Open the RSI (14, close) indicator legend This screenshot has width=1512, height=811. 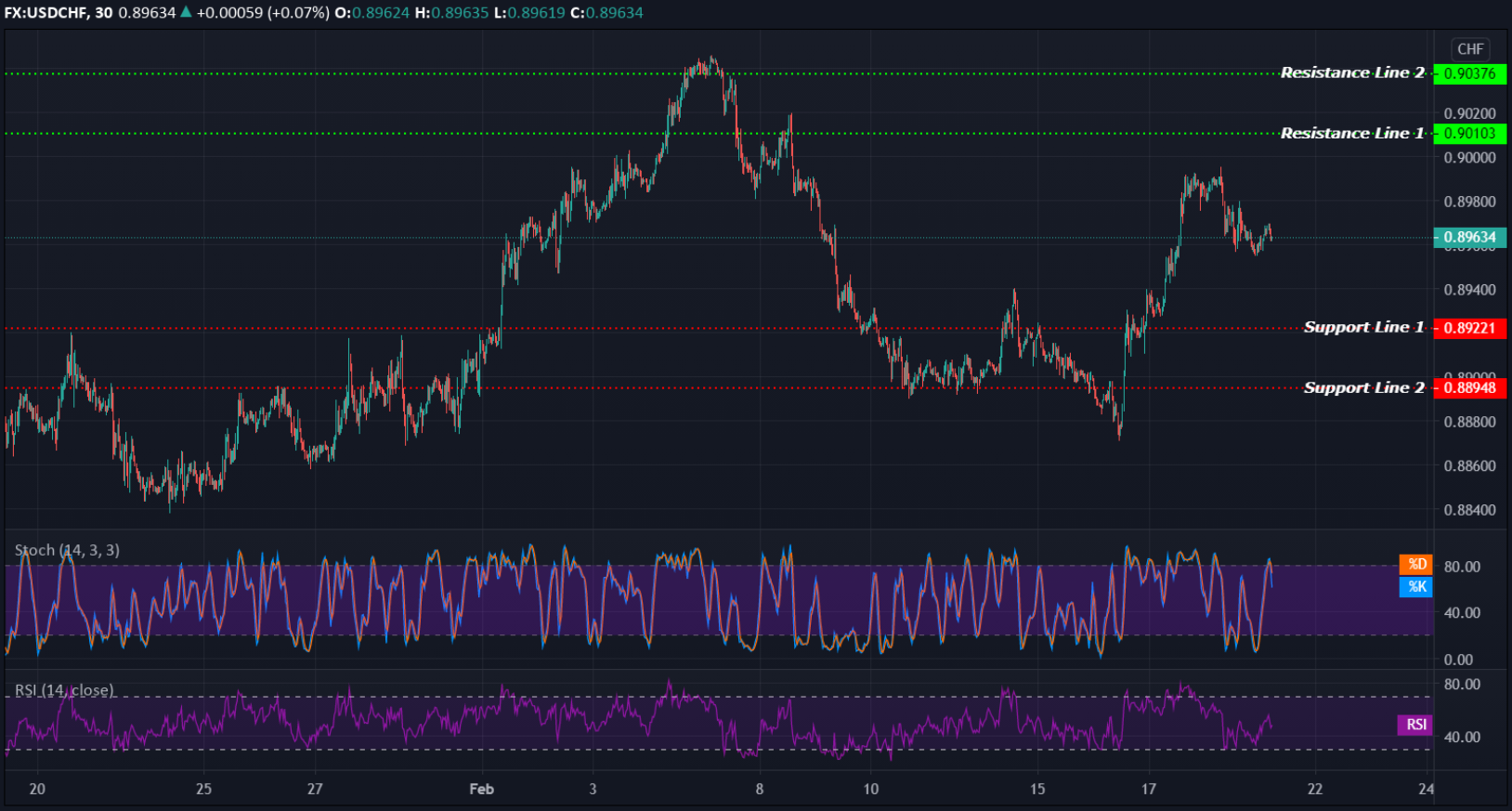pyautogui.click(x=64, y=690)
